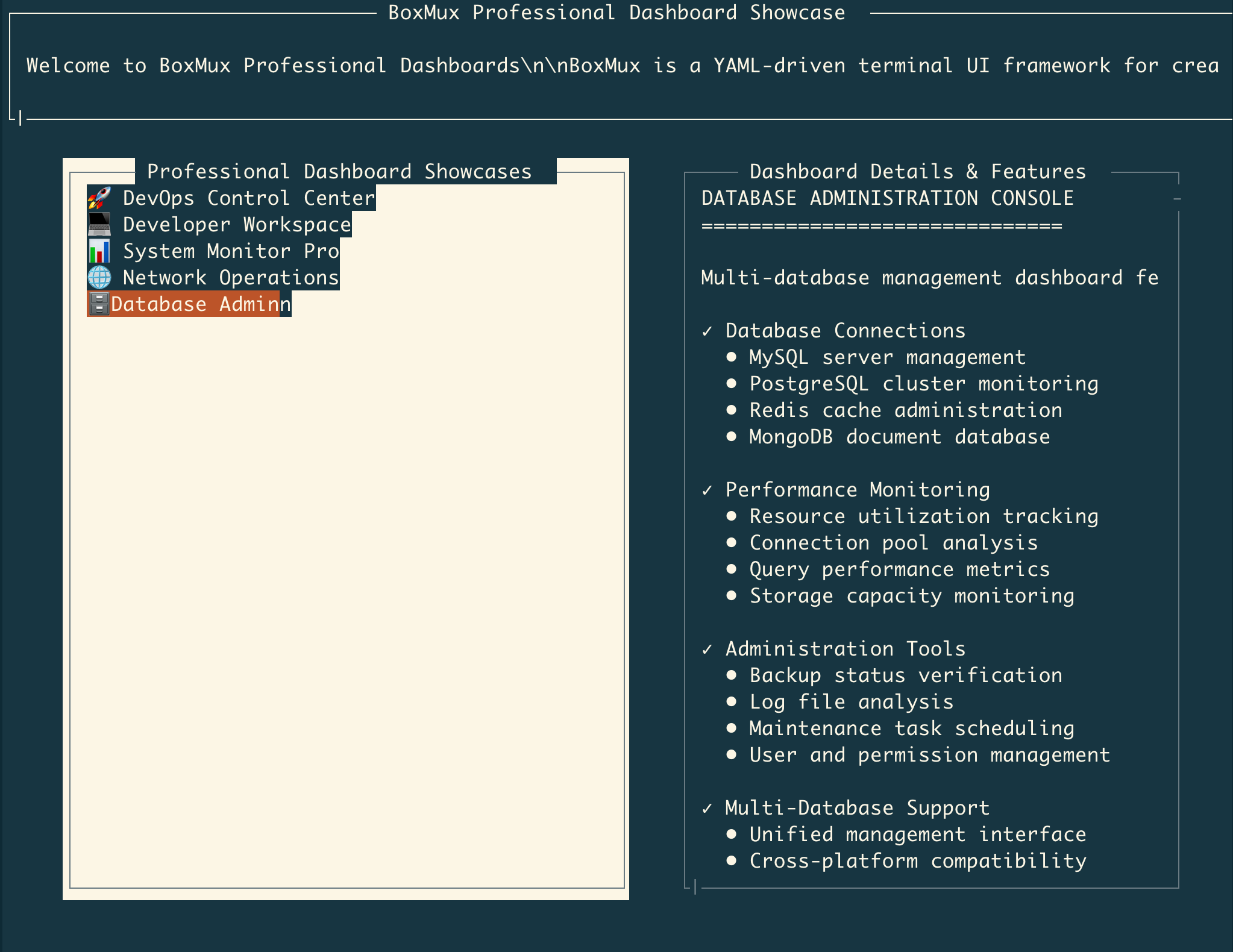Click the Backup status verification bullet item
The height and width of the screenshot is (952, 1233).
click(905, 675)
